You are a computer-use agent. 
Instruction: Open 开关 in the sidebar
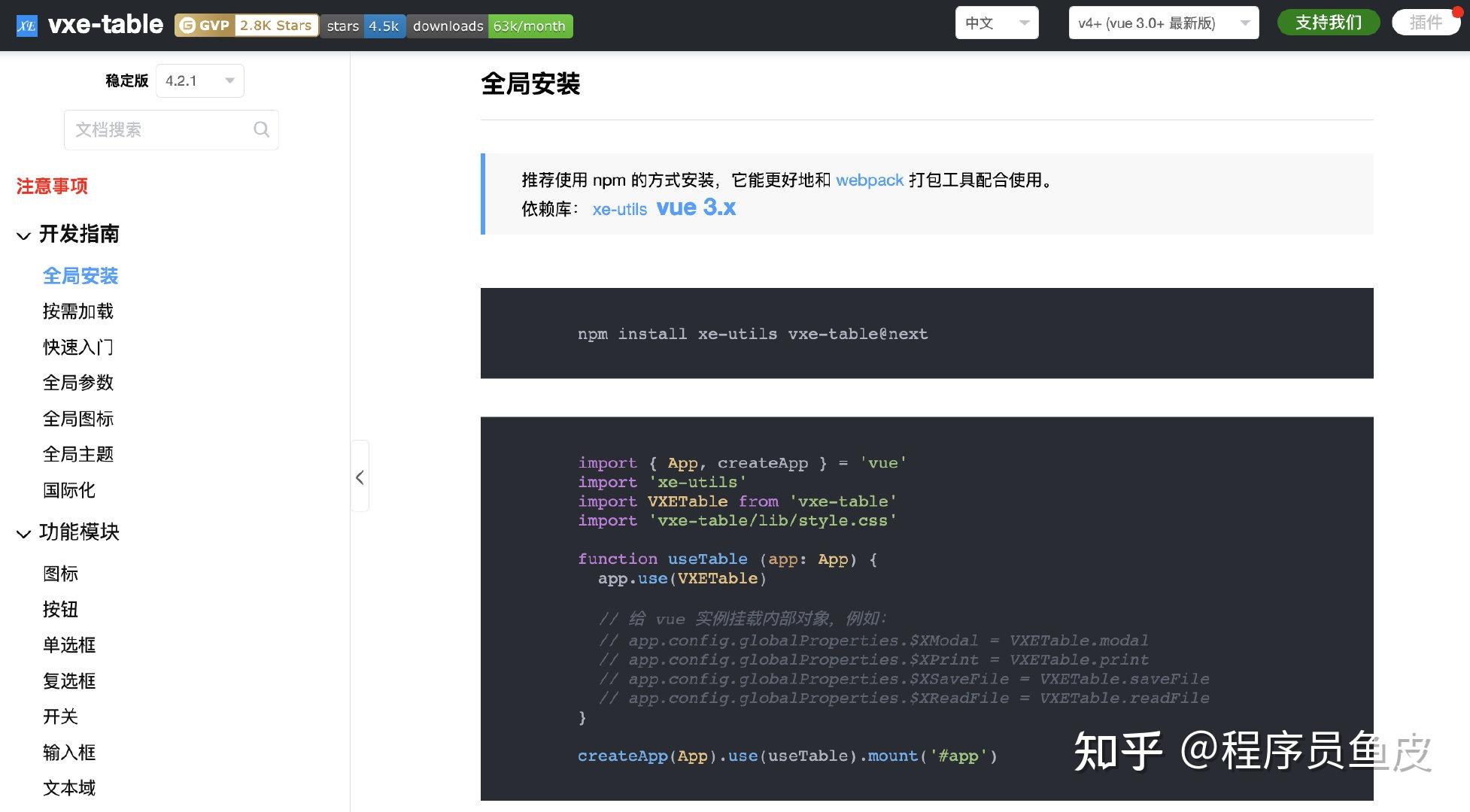(60, 717)
